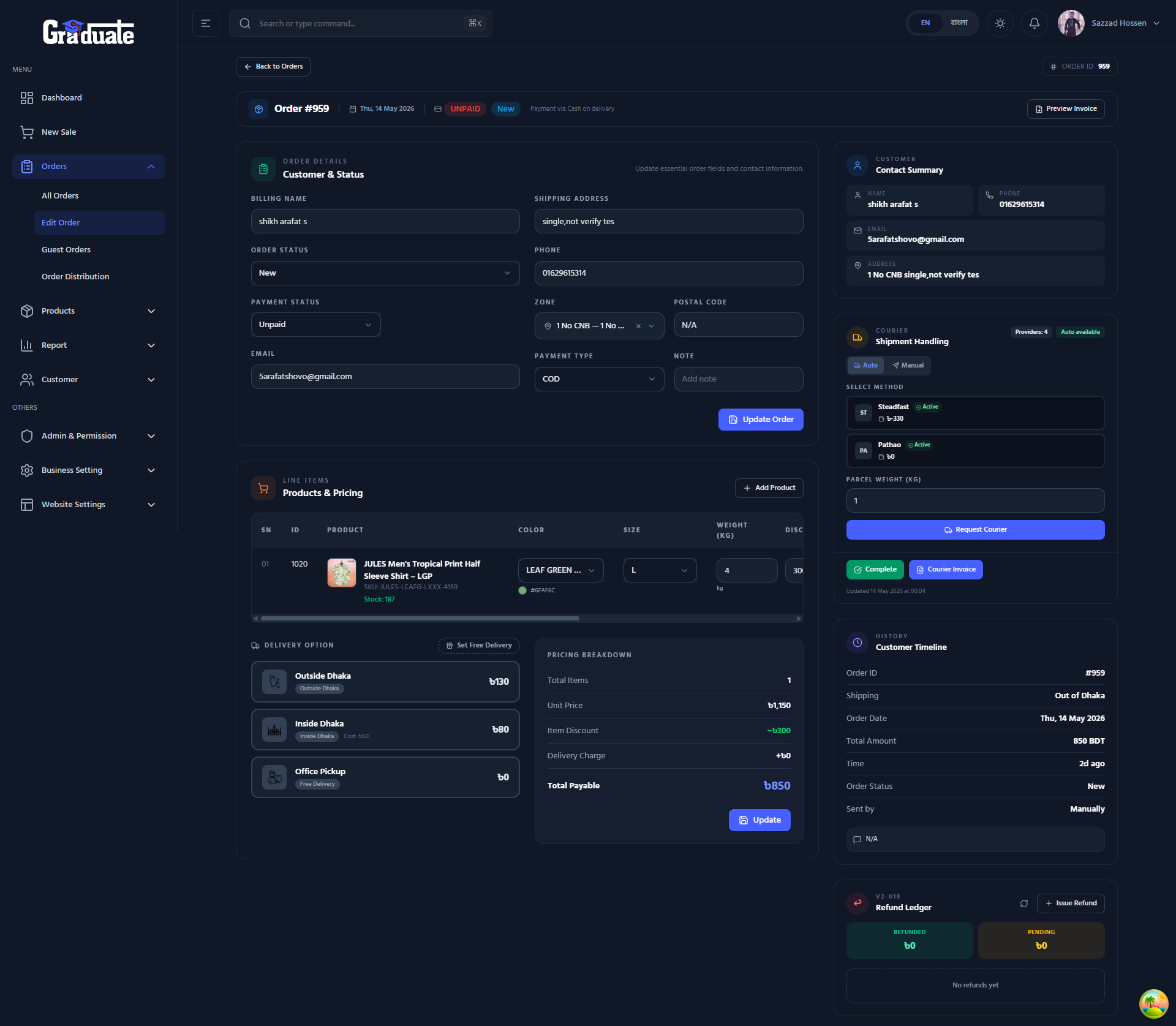Select Auto shipment mode

click(x=865, y=366)
